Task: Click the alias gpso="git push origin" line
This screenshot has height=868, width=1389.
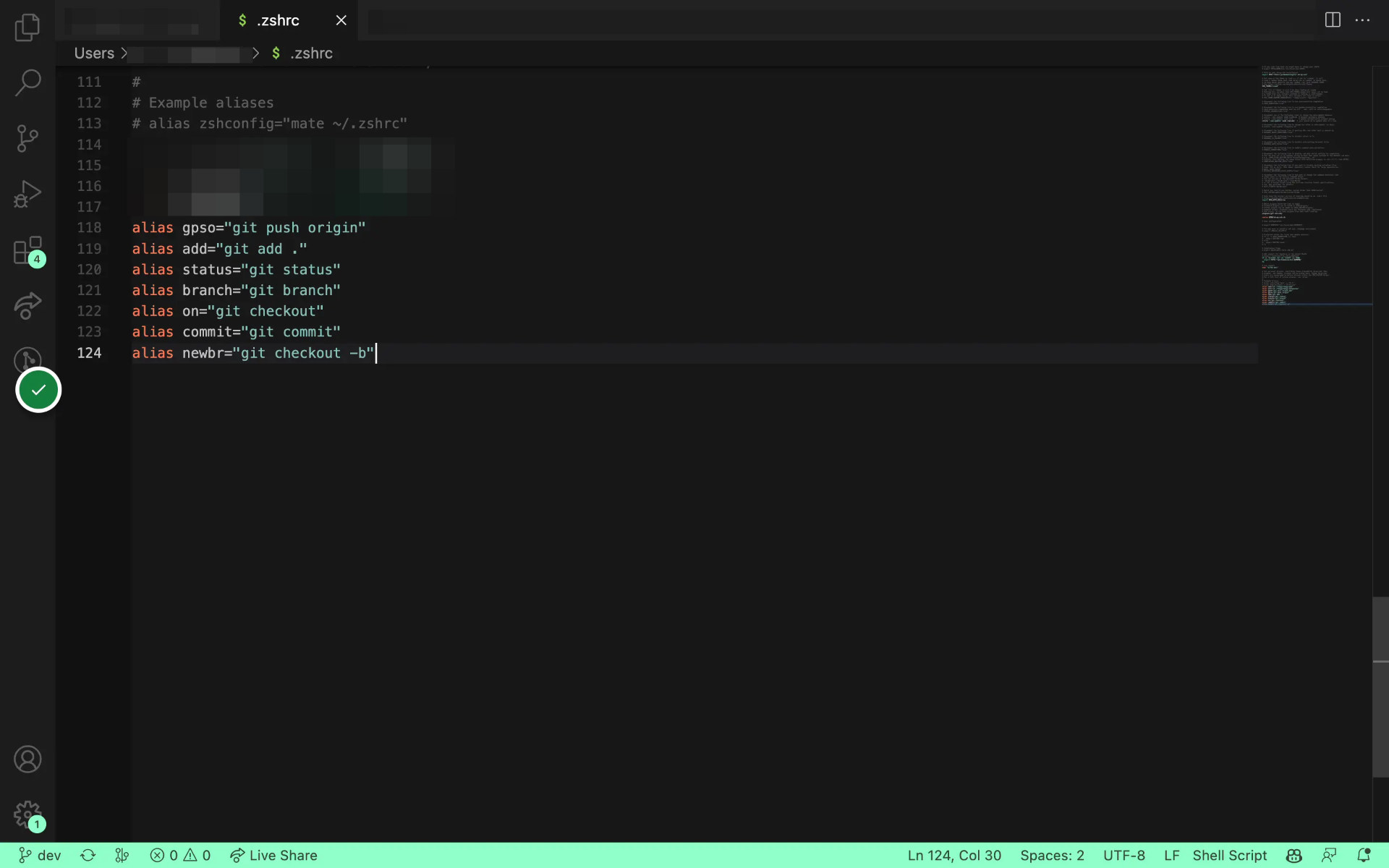Action: pos(249,228)
